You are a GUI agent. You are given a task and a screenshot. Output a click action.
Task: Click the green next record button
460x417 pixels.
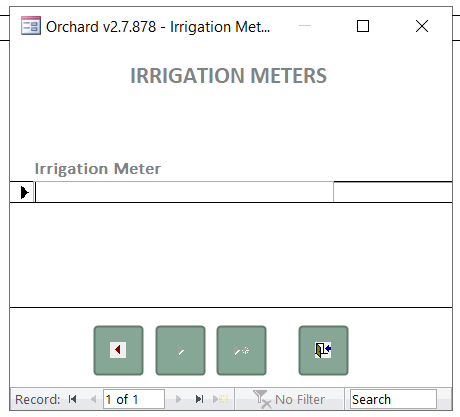180,350
